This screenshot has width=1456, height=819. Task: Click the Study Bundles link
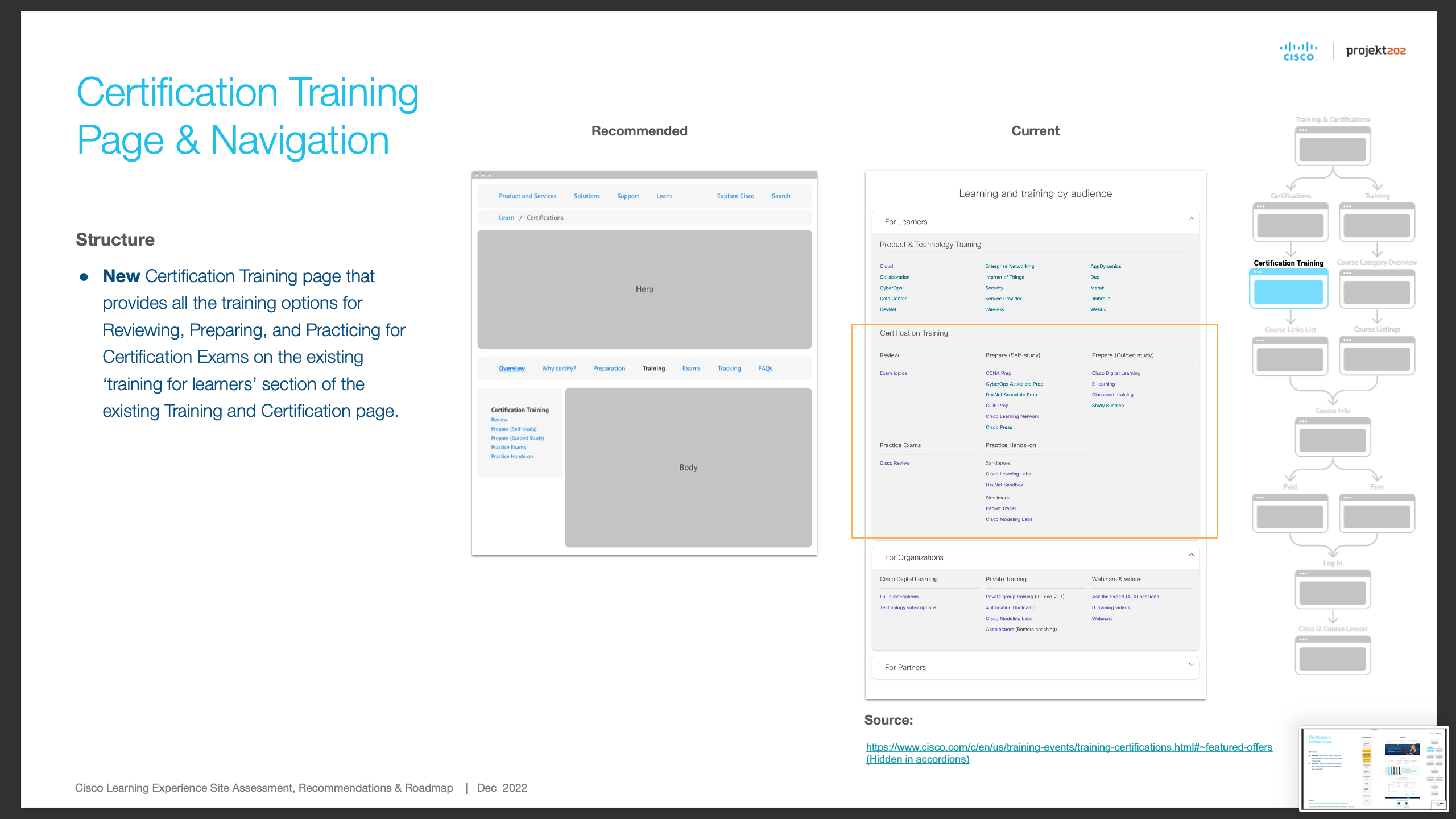pyautogui.click(x=1107, y=406)
